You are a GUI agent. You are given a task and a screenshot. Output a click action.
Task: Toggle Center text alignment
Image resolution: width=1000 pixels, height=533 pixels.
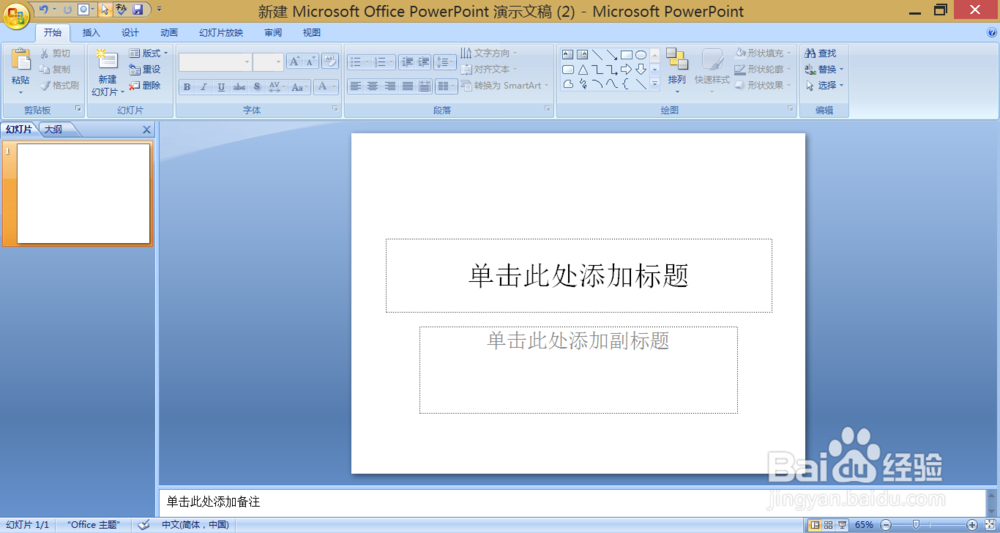tap(372, 86)
